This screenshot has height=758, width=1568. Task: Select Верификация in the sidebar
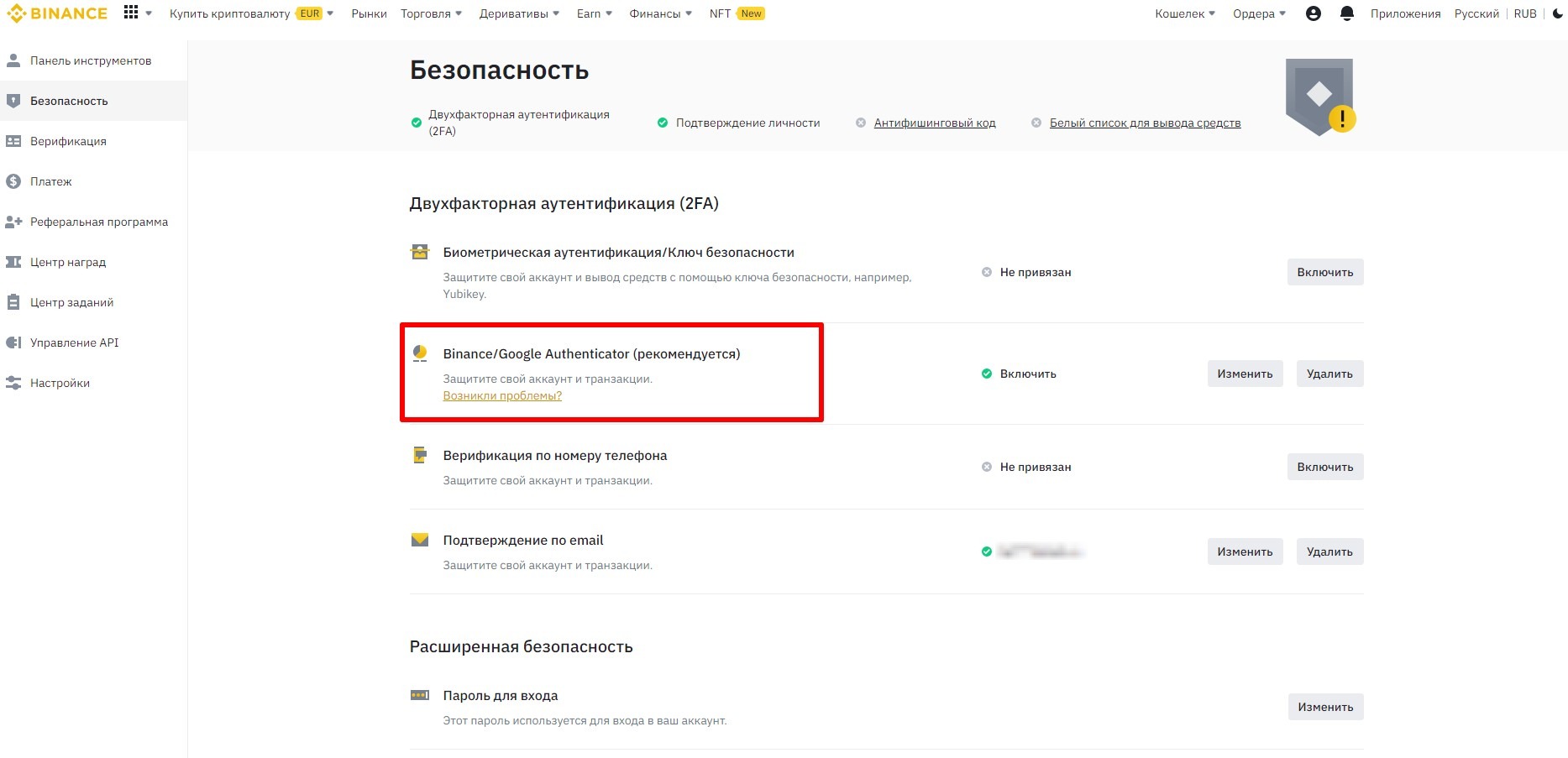pos(68,141)
